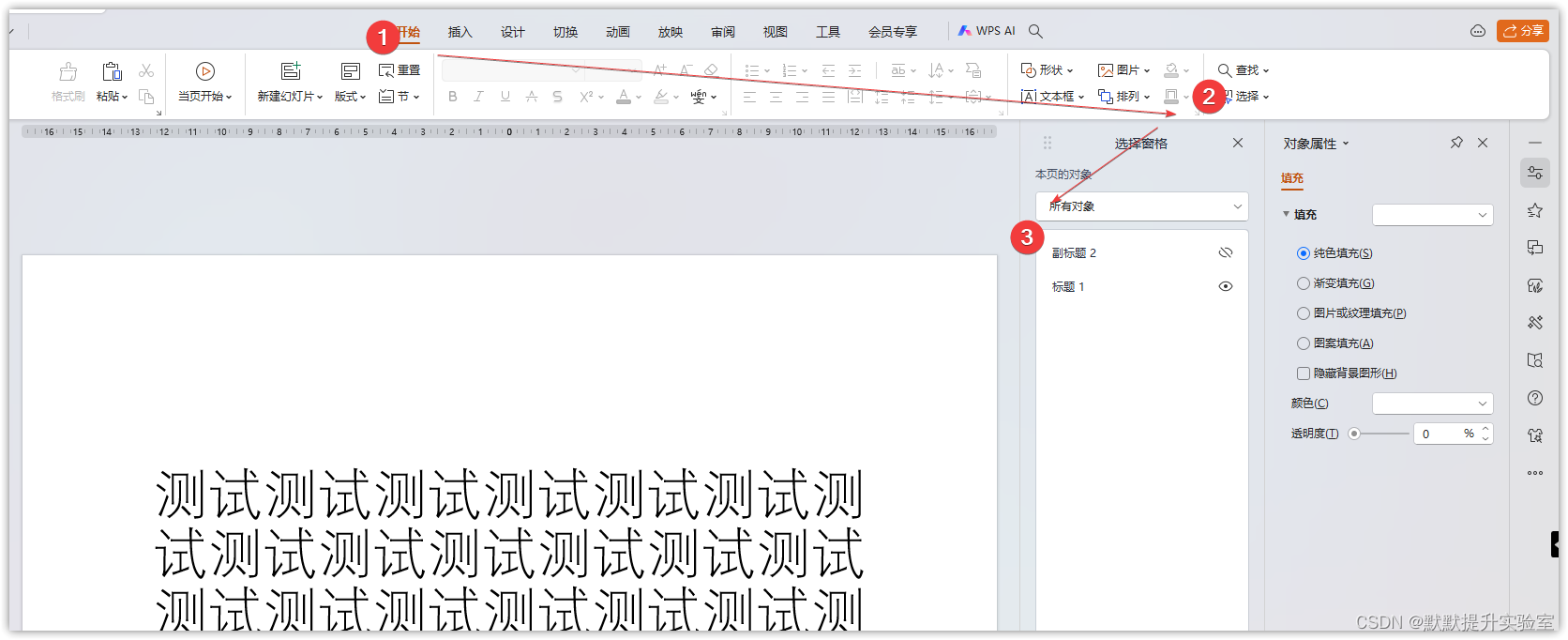Click the bulleted list icon
This screenshot has height=640, width=1568.
[751, 70]
